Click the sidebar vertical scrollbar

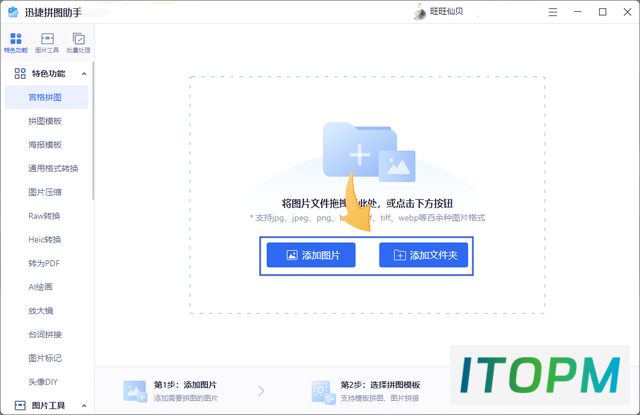[93, 131]
